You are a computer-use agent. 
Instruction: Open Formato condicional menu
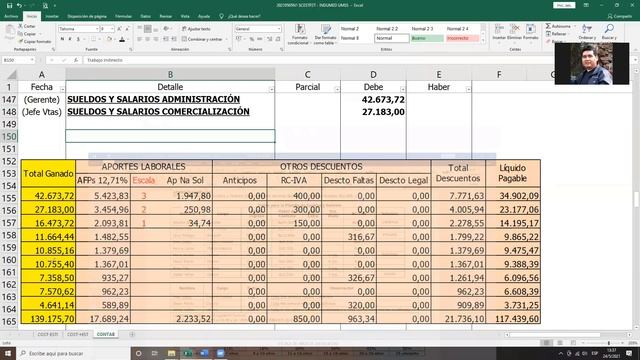pos(300,34)
